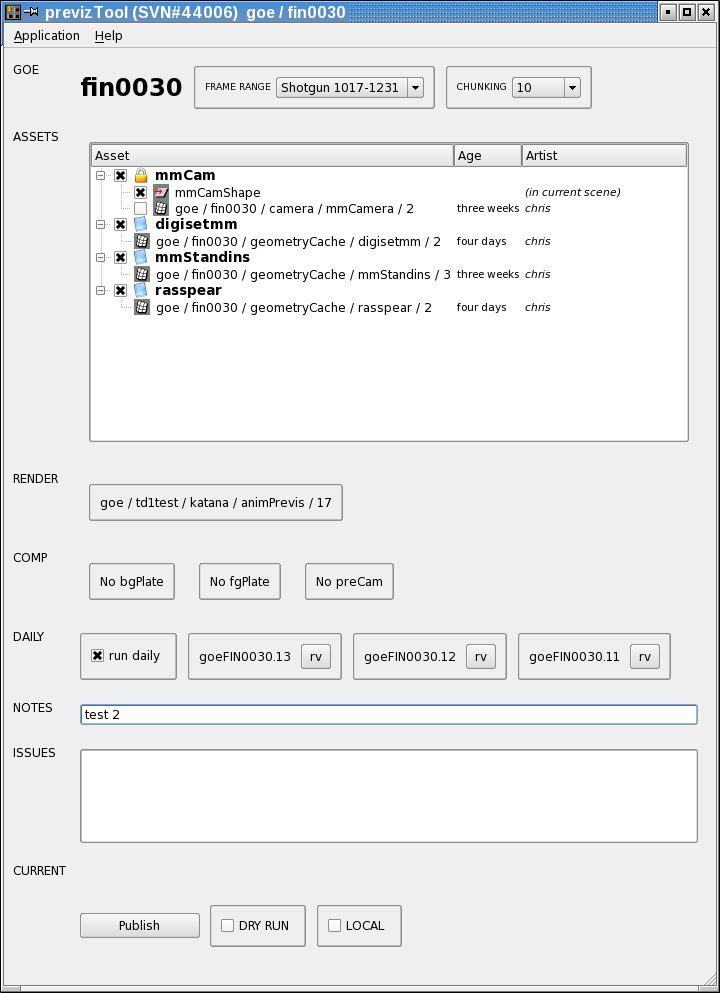Collapse the mmCam tree node
Image resolution: width=720 pixels, height=993 pixels.
coord(100,175)
